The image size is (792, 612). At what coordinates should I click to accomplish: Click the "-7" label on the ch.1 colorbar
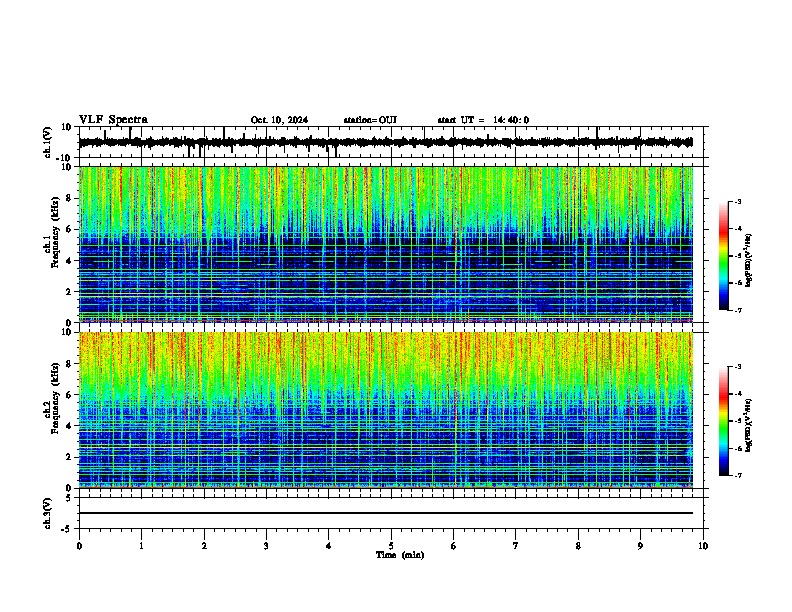click(737, 310)
